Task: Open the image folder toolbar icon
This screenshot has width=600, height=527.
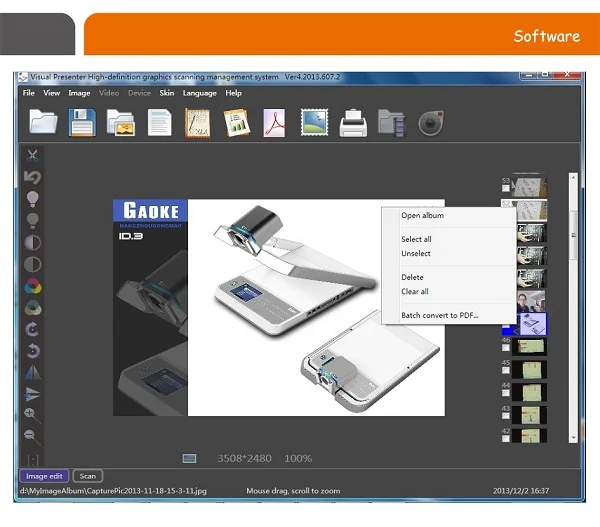Action: (x=121, y=123)
